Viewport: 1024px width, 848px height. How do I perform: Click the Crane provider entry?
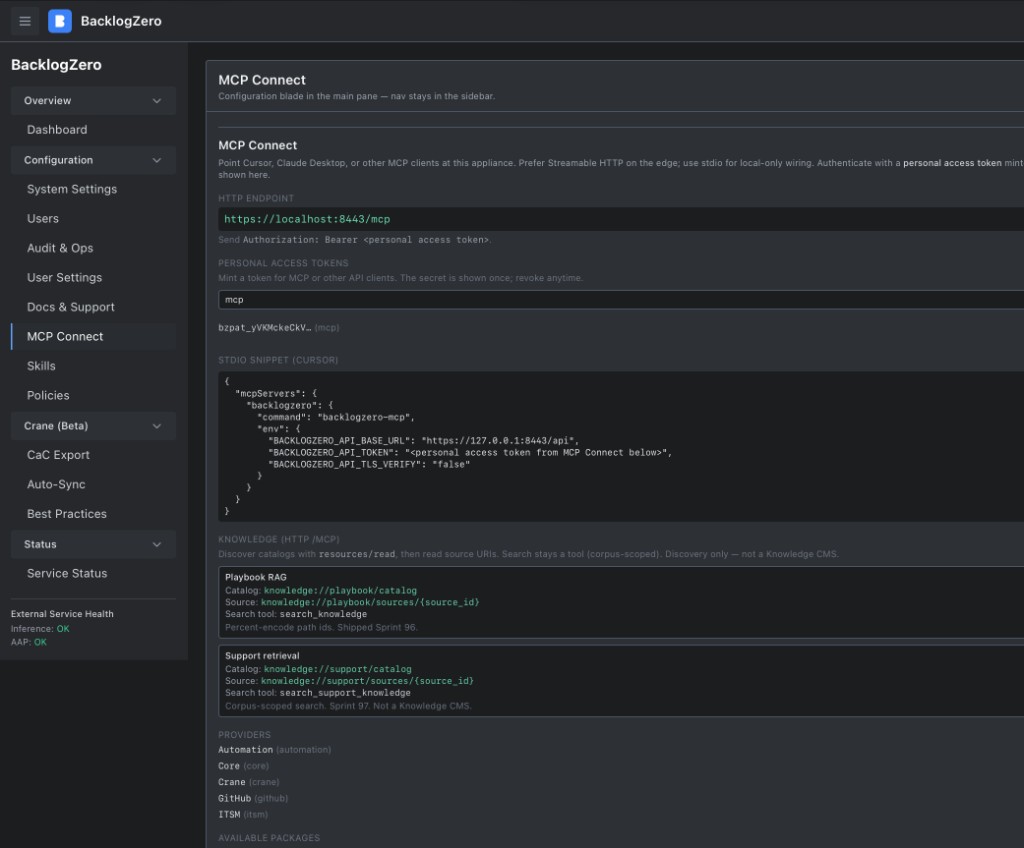pyautogui.click(x=248, y=782)
